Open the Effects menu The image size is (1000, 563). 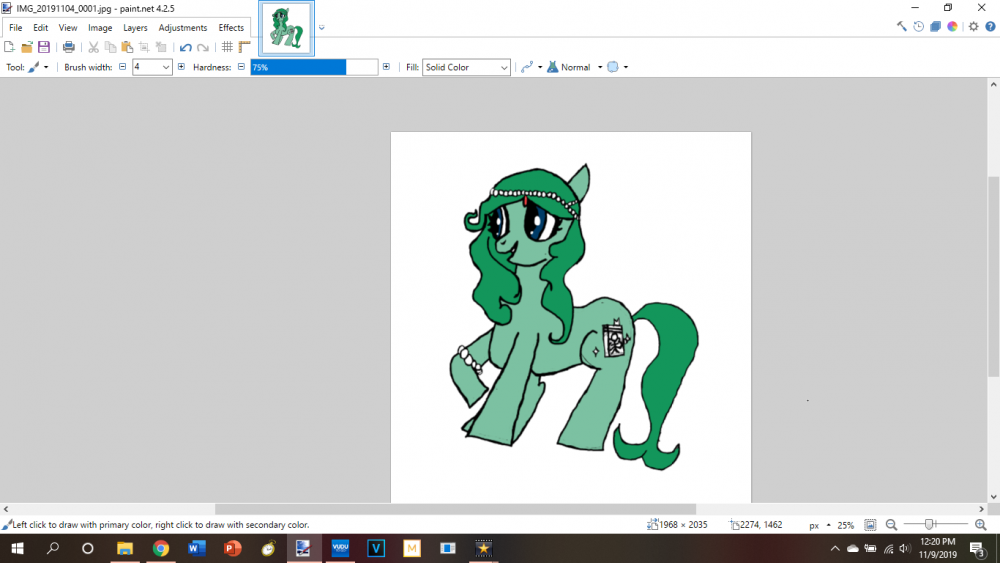231,27
